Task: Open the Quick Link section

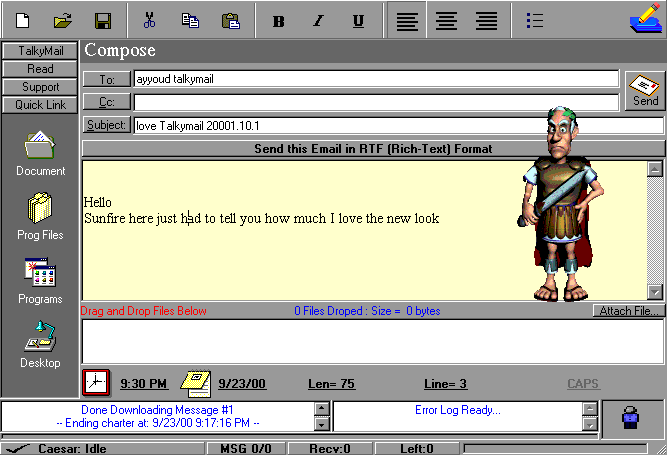Action: (40, 105)
